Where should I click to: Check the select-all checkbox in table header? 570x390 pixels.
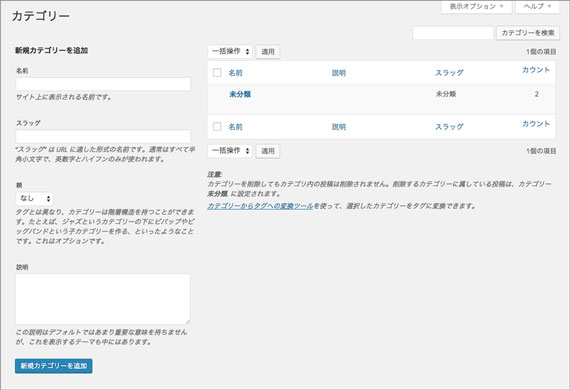pos(217,73)
